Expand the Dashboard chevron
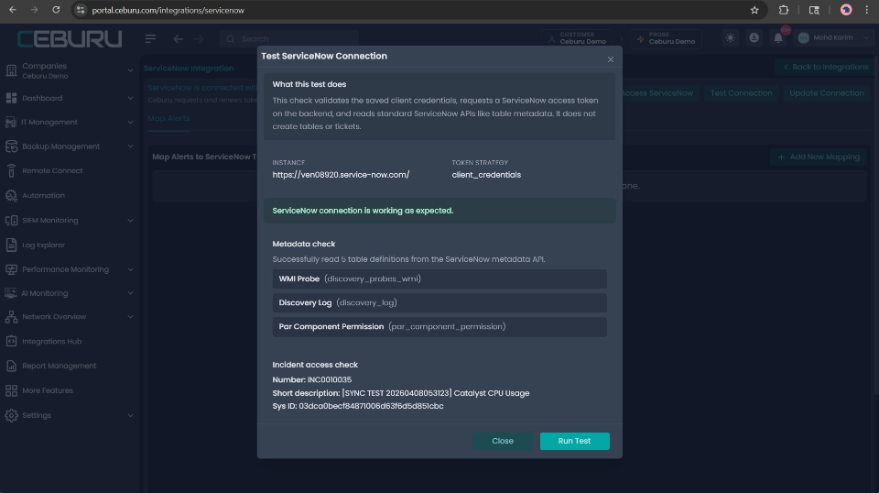Viewport: 879px width, 493px height. [130, 98]
